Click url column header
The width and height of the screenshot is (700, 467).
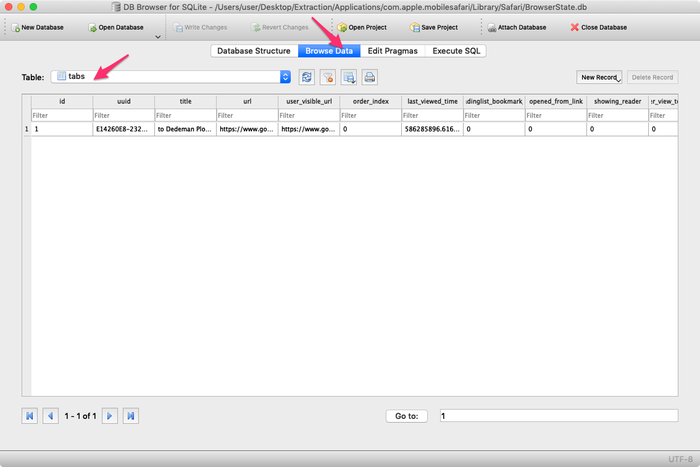[247, 101]
